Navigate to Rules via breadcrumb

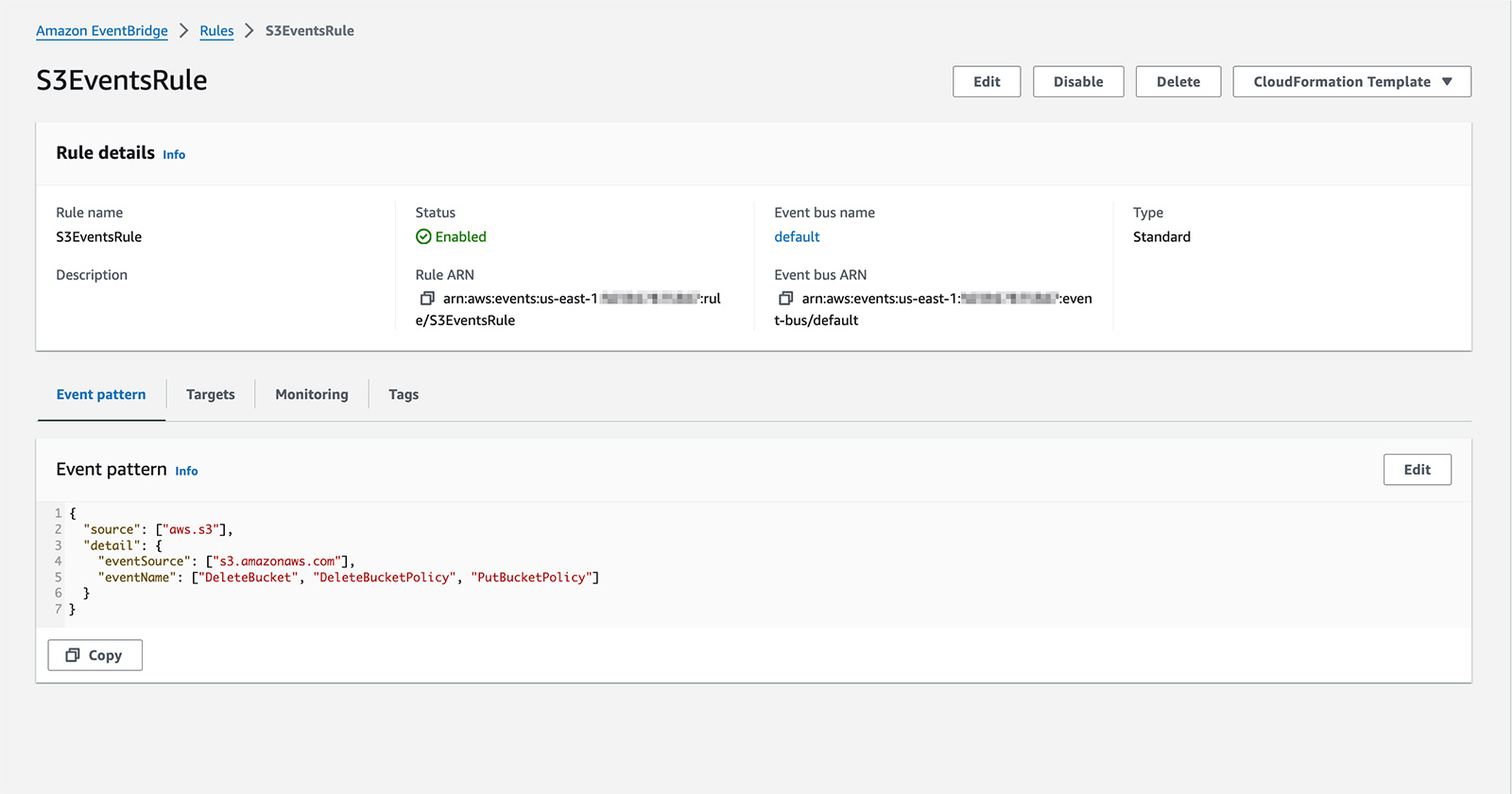pos(216,31)
